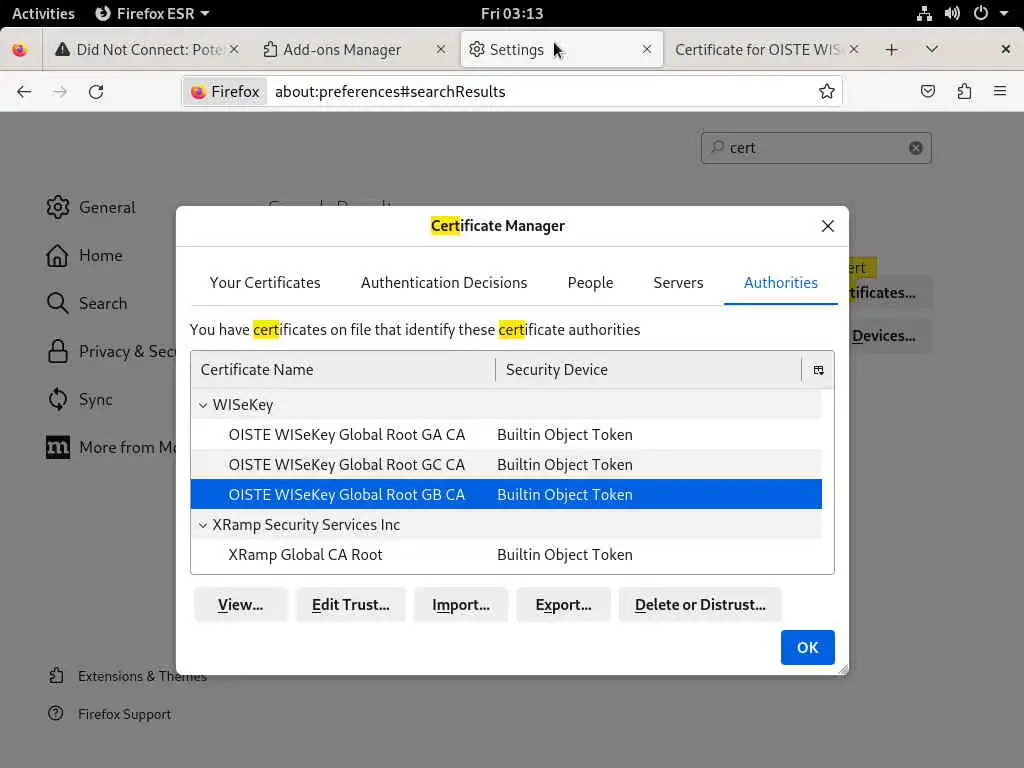Open the Sync settings icon

(x=57, y=399)
